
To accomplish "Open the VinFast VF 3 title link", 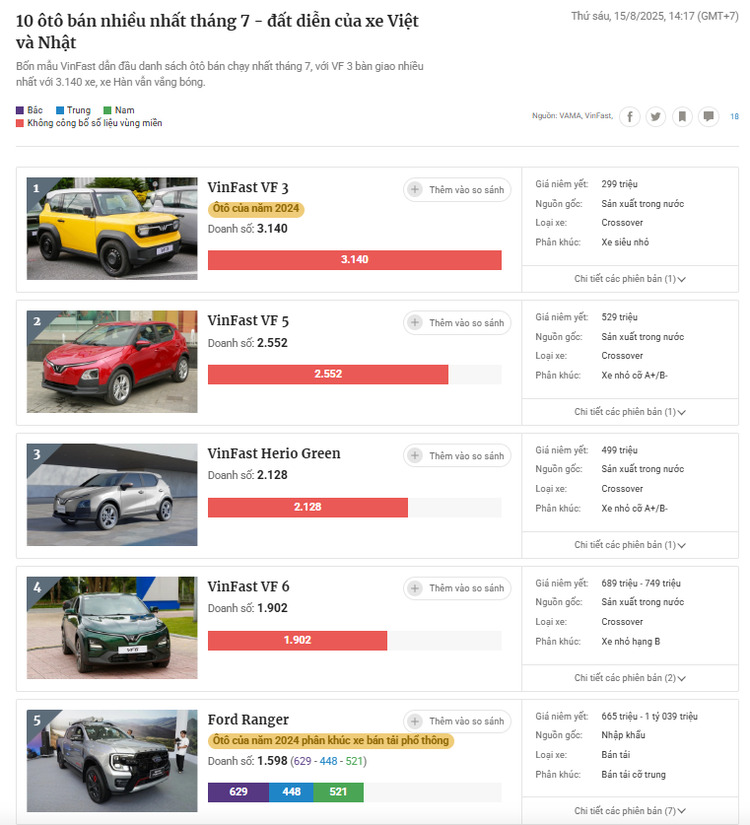I will (x=248, y=188).
